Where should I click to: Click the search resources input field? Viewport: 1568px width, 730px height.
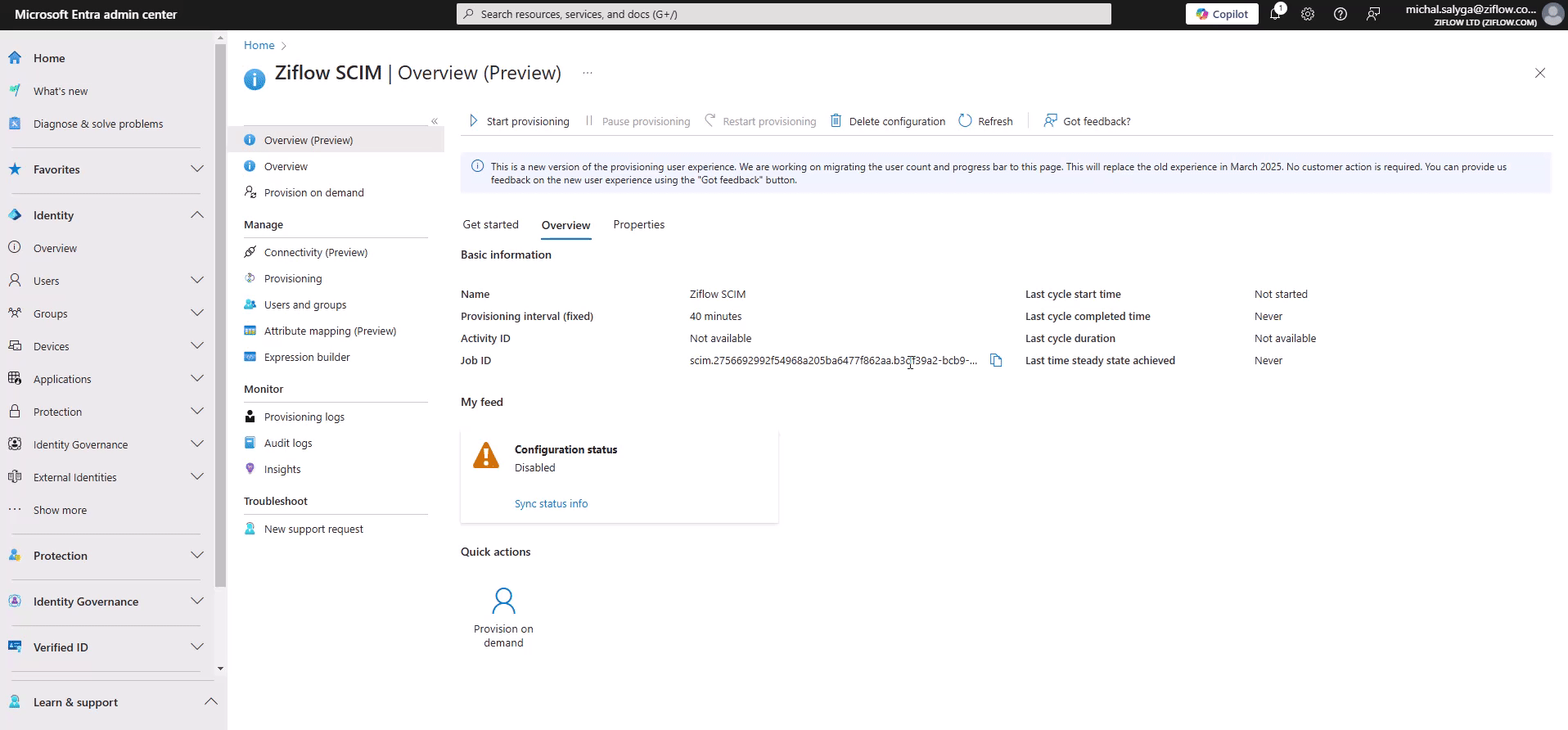coord(783,14)
